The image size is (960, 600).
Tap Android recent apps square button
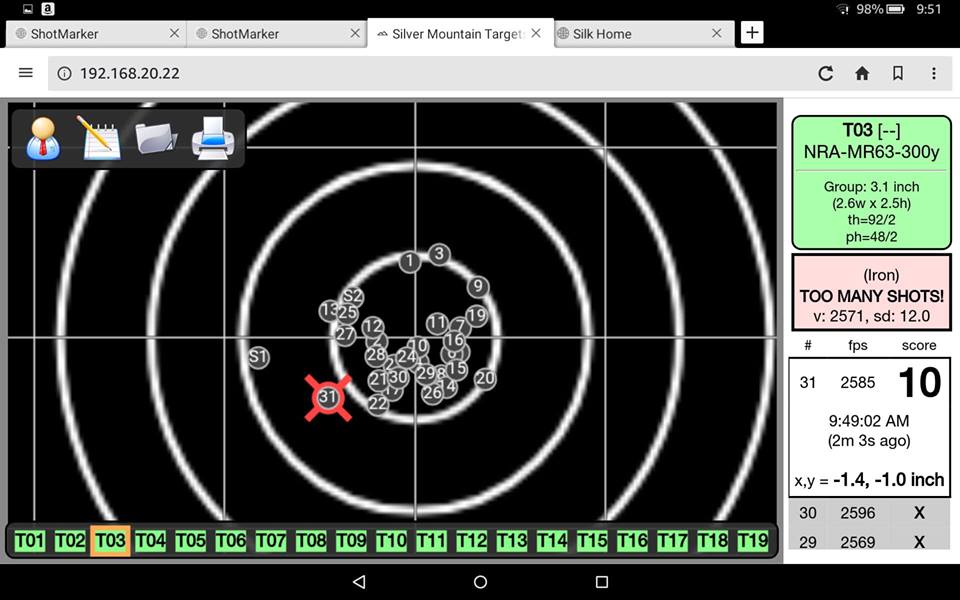pyautogui.click(x=602, y=582)
